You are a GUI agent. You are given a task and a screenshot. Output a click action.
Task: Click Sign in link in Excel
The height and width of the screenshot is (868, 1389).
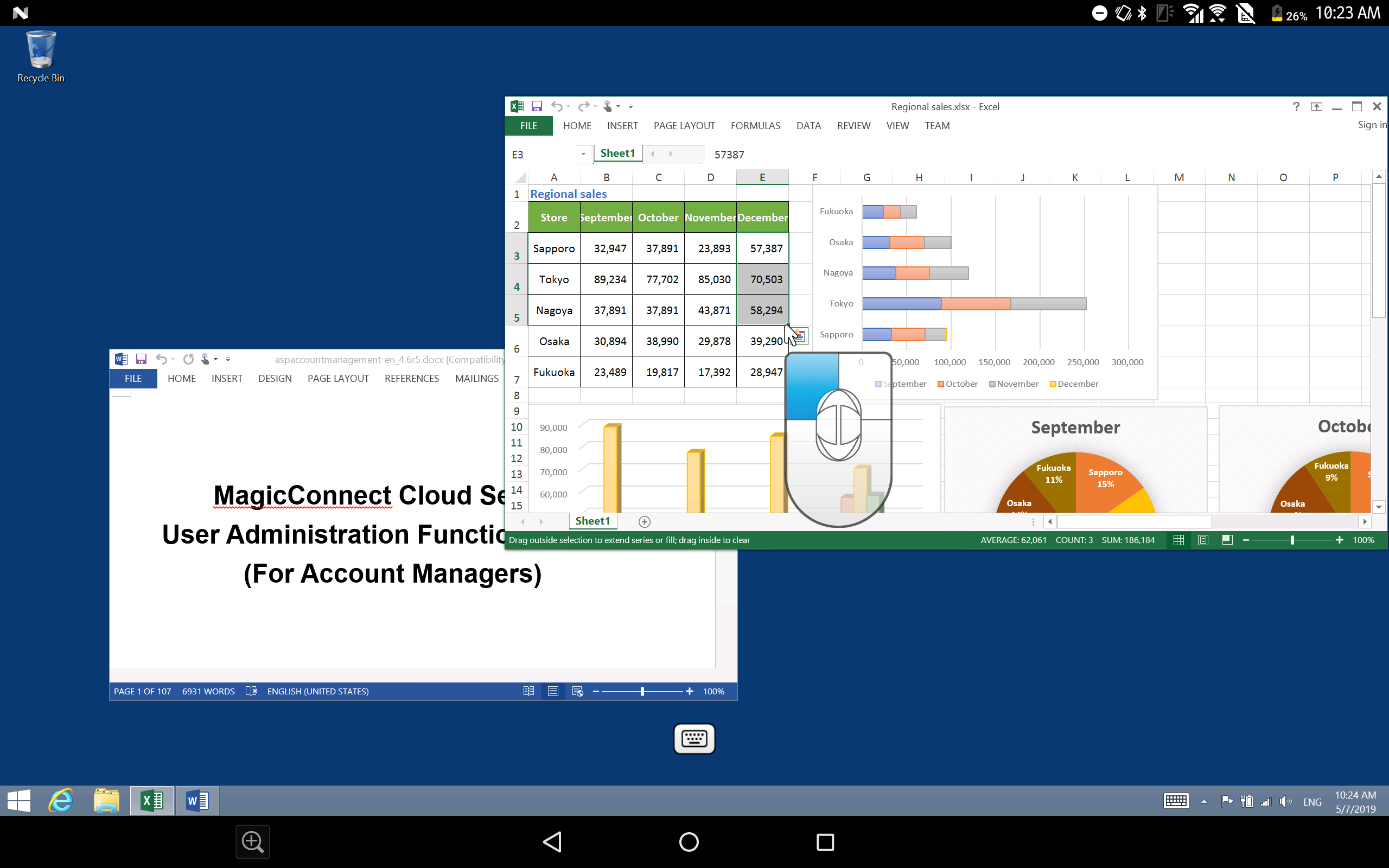[1371, 125]
